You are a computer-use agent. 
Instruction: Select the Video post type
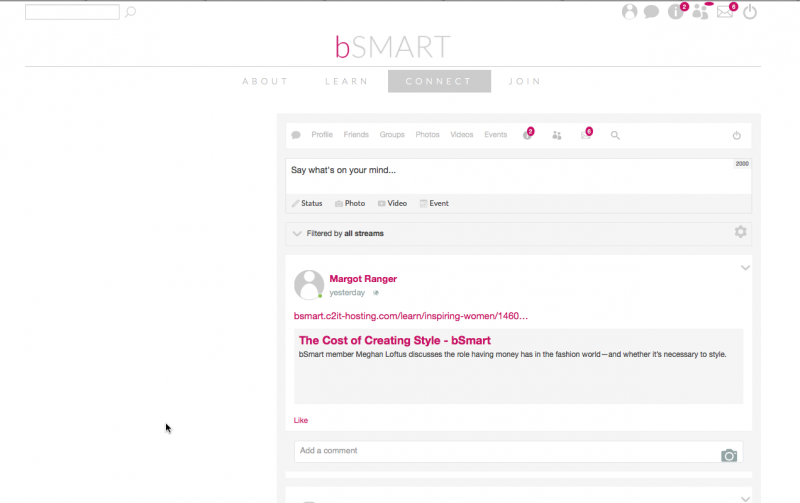[392, 203]
